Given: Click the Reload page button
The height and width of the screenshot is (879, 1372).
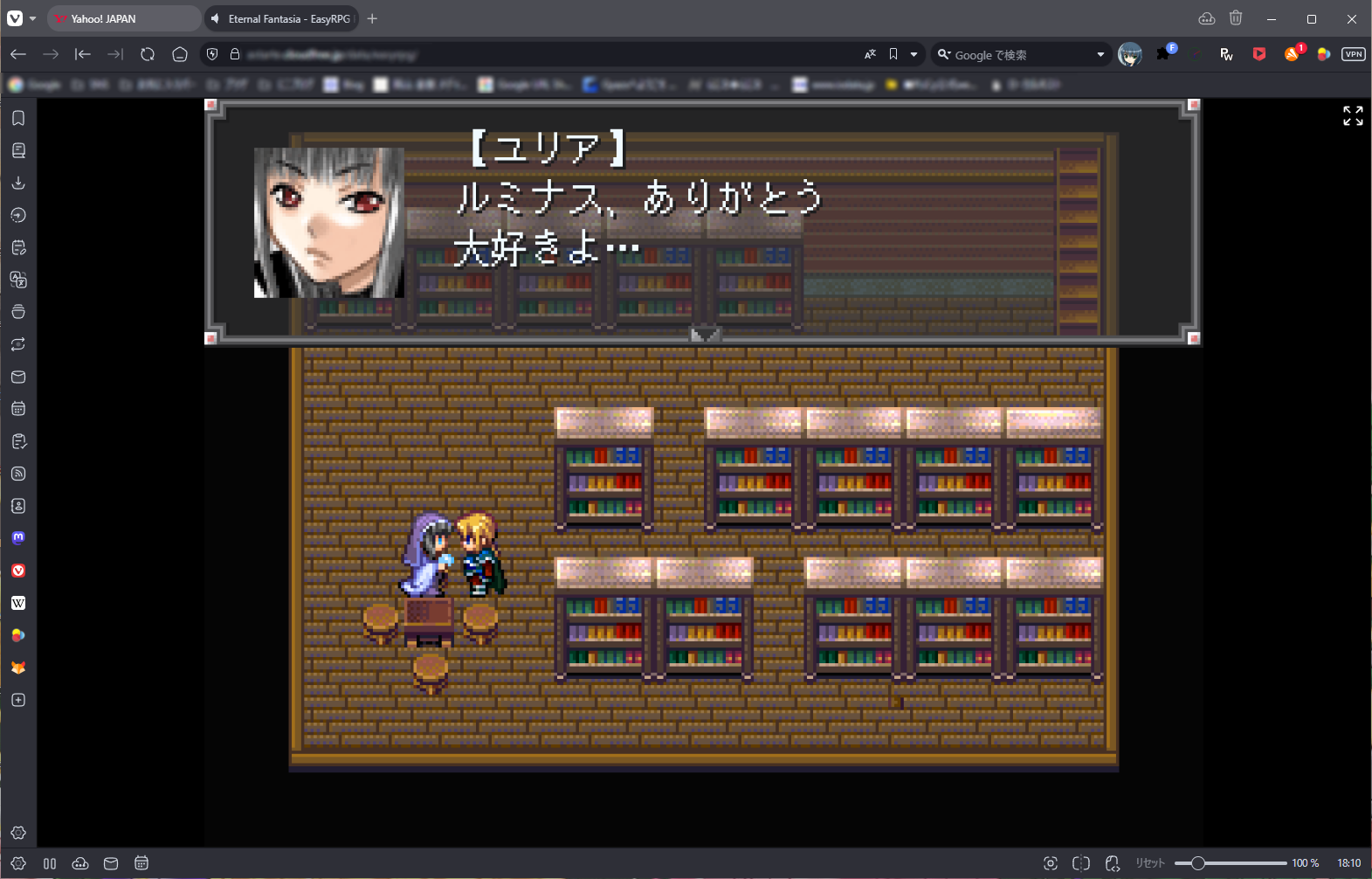Looking at the screenshot, I should click(x=148, y=54).
